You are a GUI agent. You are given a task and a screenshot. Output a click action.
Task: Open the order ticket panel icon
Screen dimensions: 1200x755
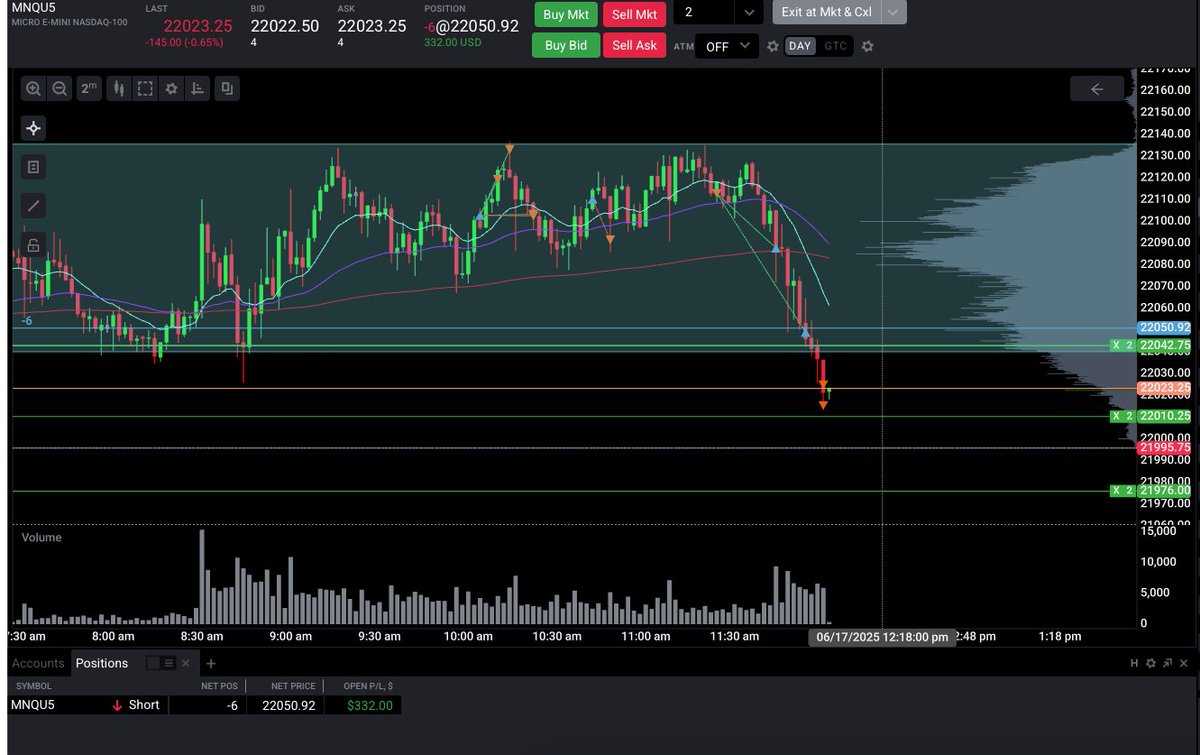point(33,167)
